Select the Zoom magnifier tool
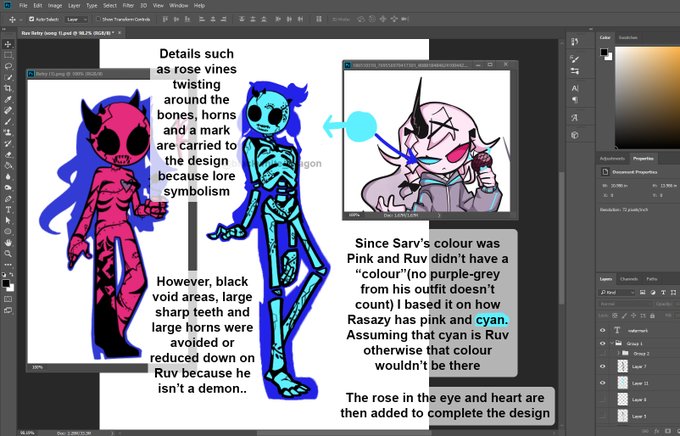Viewport: 680px width, 436px height. (8, 253)
